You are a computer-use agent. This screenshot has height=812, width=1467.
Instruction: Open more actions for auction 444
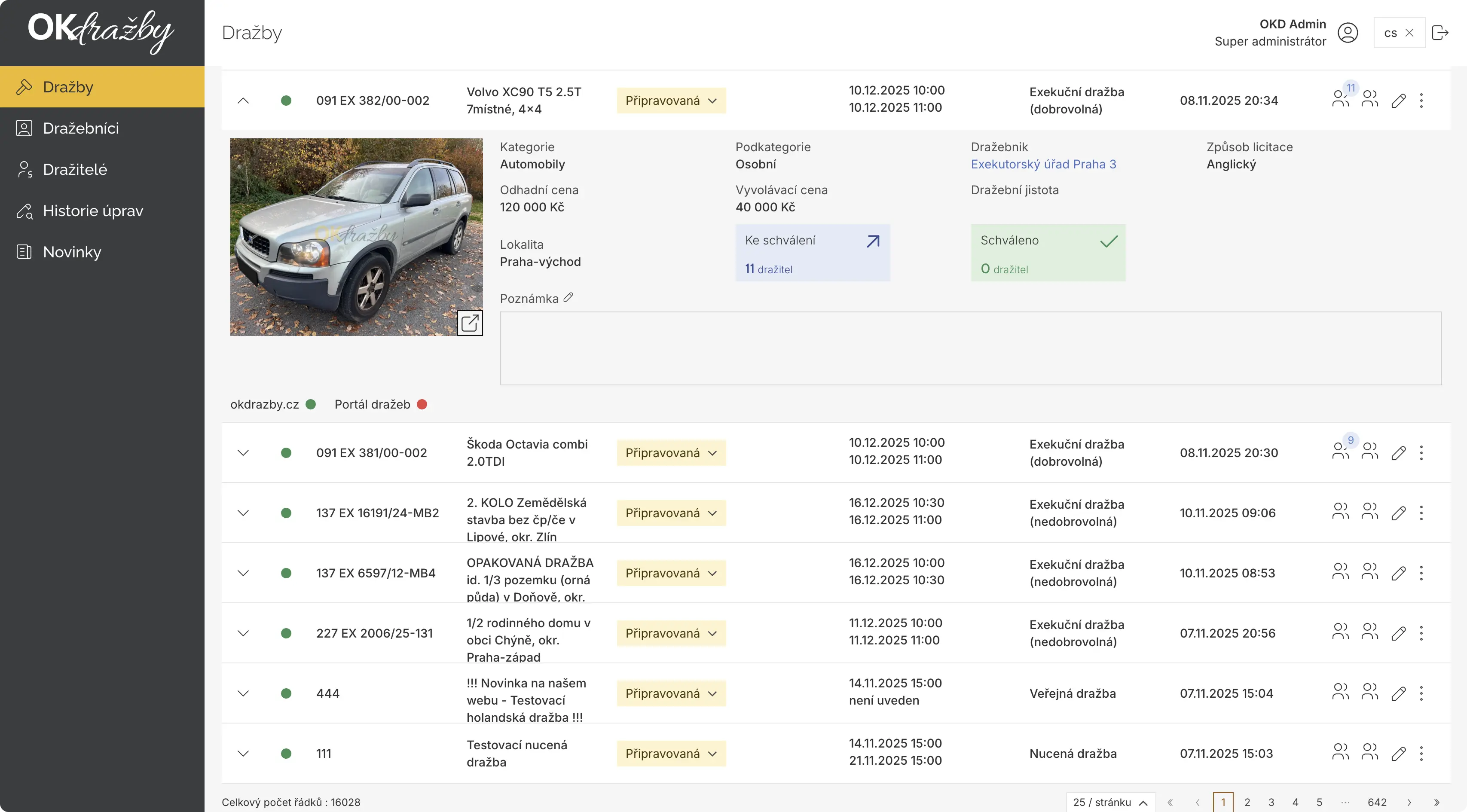[x=1421, y=693]
